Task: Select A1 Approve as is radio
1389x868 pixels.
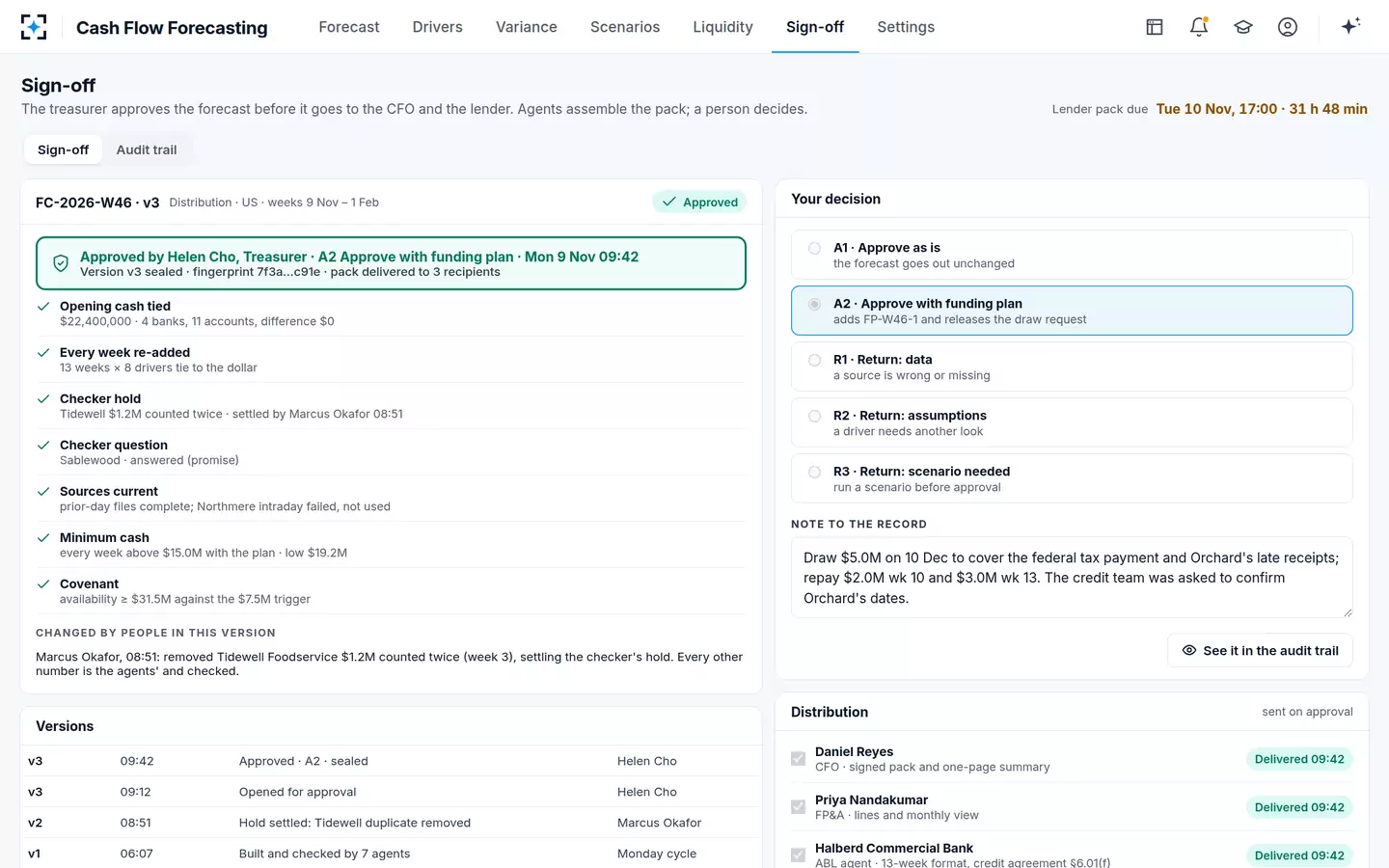Action: point(815,248)
